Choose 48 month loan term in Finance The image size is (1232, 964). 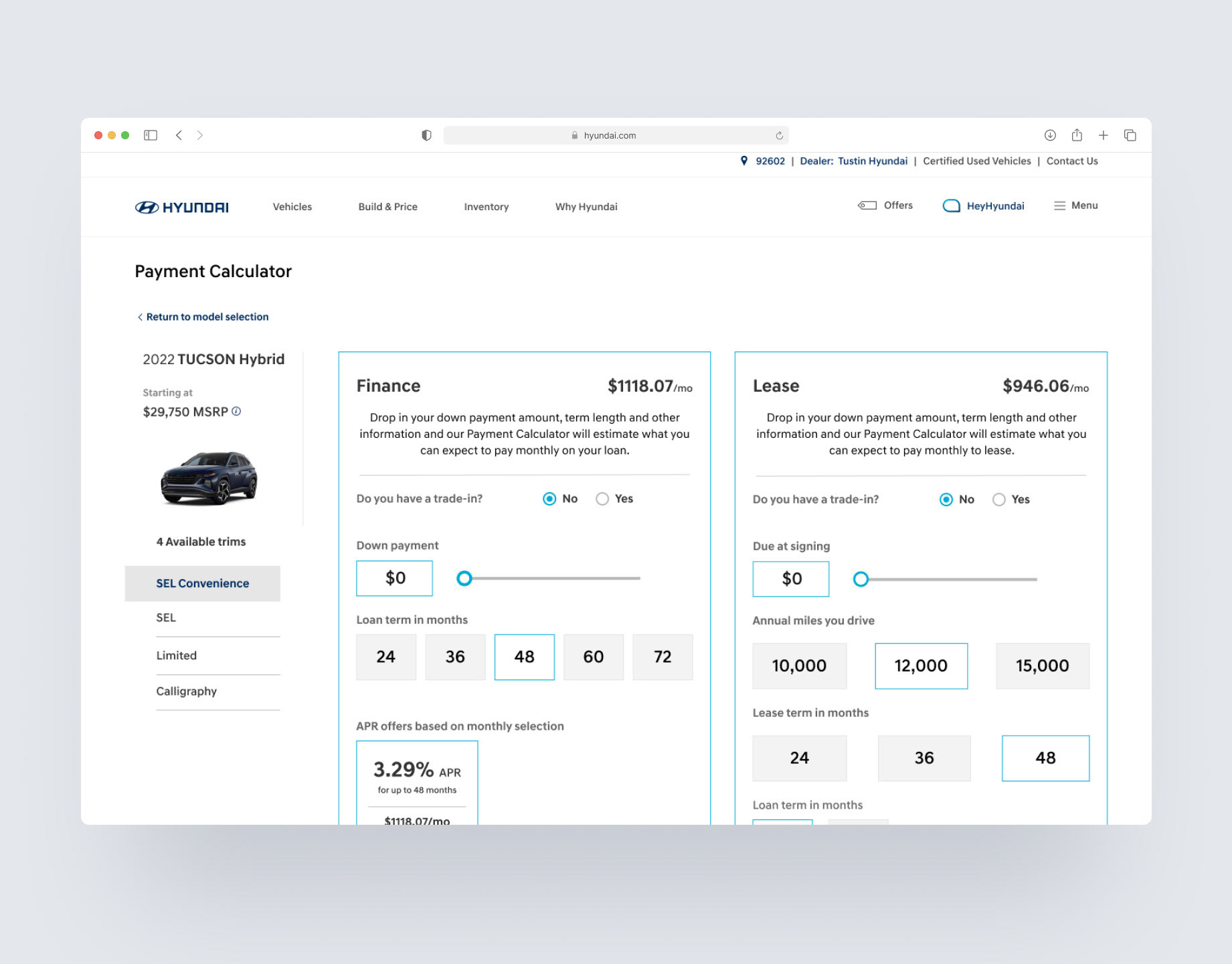click(525, 657)
